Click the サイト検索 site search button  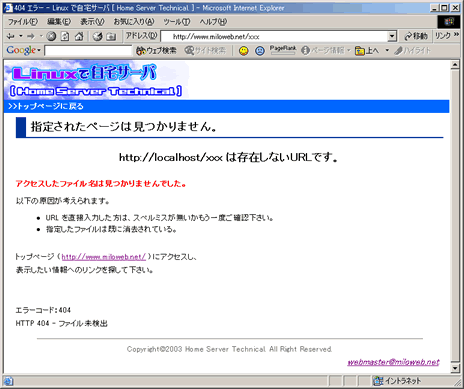pos(205,51)
